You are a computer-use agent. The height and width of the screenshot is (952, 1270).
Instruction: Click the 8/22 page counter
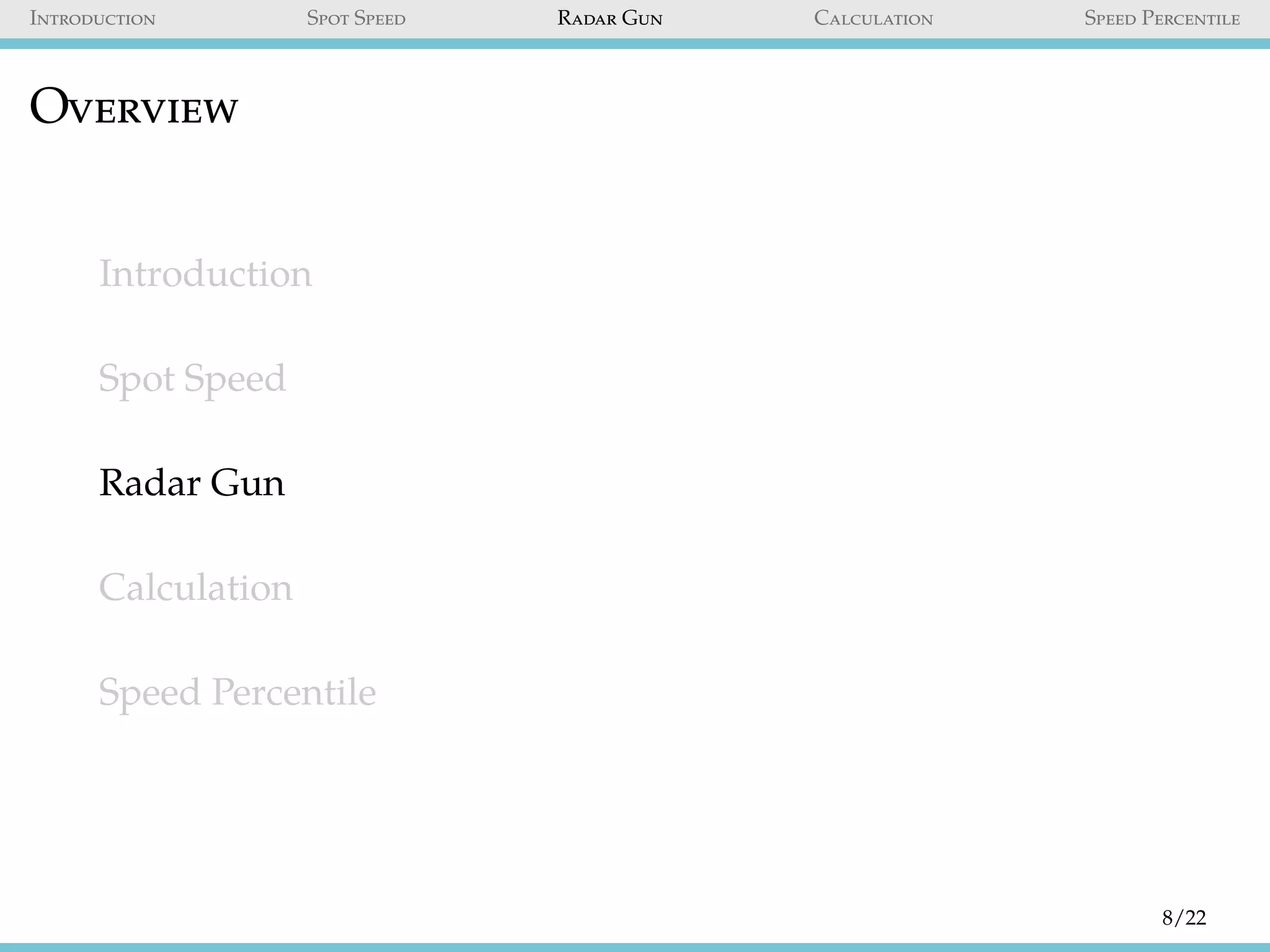coord(1184,917)
